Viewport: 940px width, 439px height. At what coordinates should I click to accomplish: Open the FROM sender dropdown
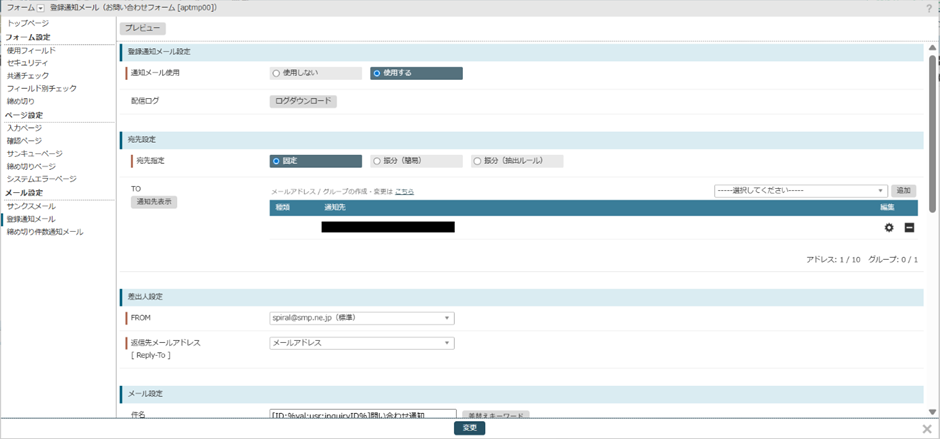[362, 318]
